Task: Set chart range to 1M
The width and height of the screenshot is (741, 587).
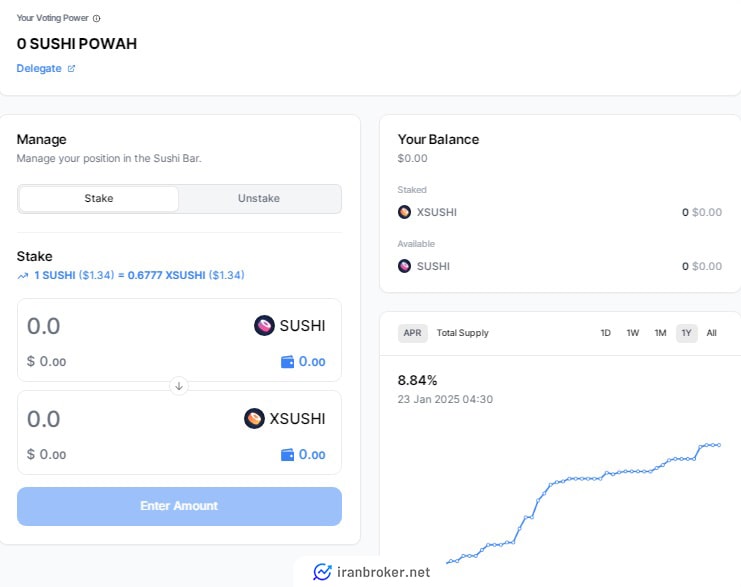Action: click(660, 333)
